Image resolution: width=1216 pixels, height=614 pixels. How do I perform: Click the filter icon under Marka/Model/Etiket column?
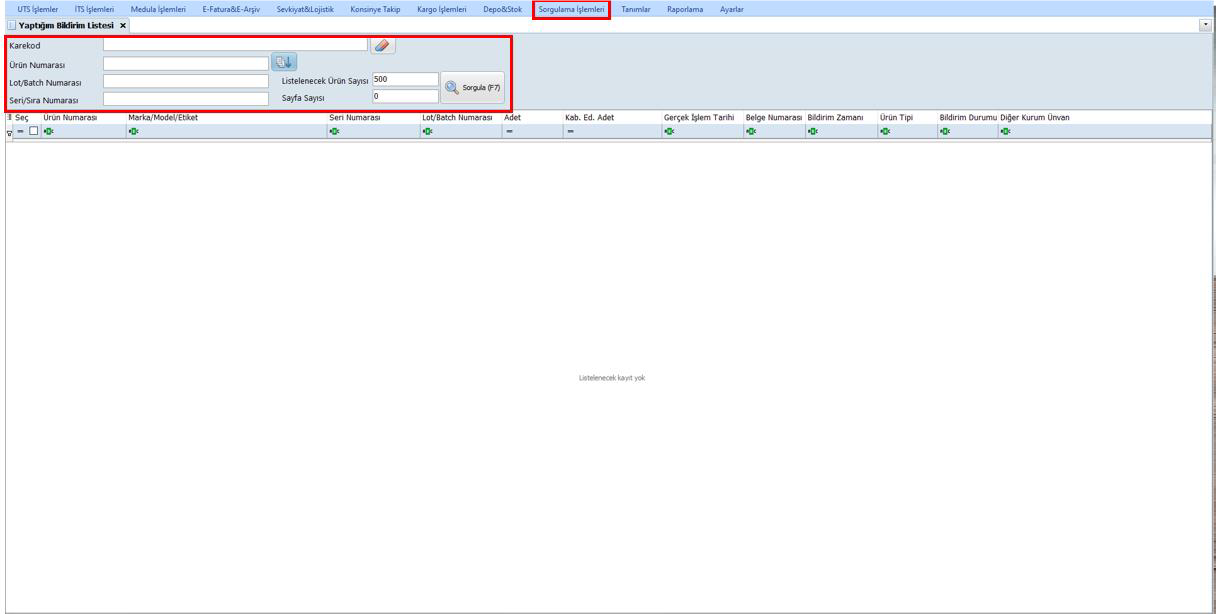tap(133, 131)
